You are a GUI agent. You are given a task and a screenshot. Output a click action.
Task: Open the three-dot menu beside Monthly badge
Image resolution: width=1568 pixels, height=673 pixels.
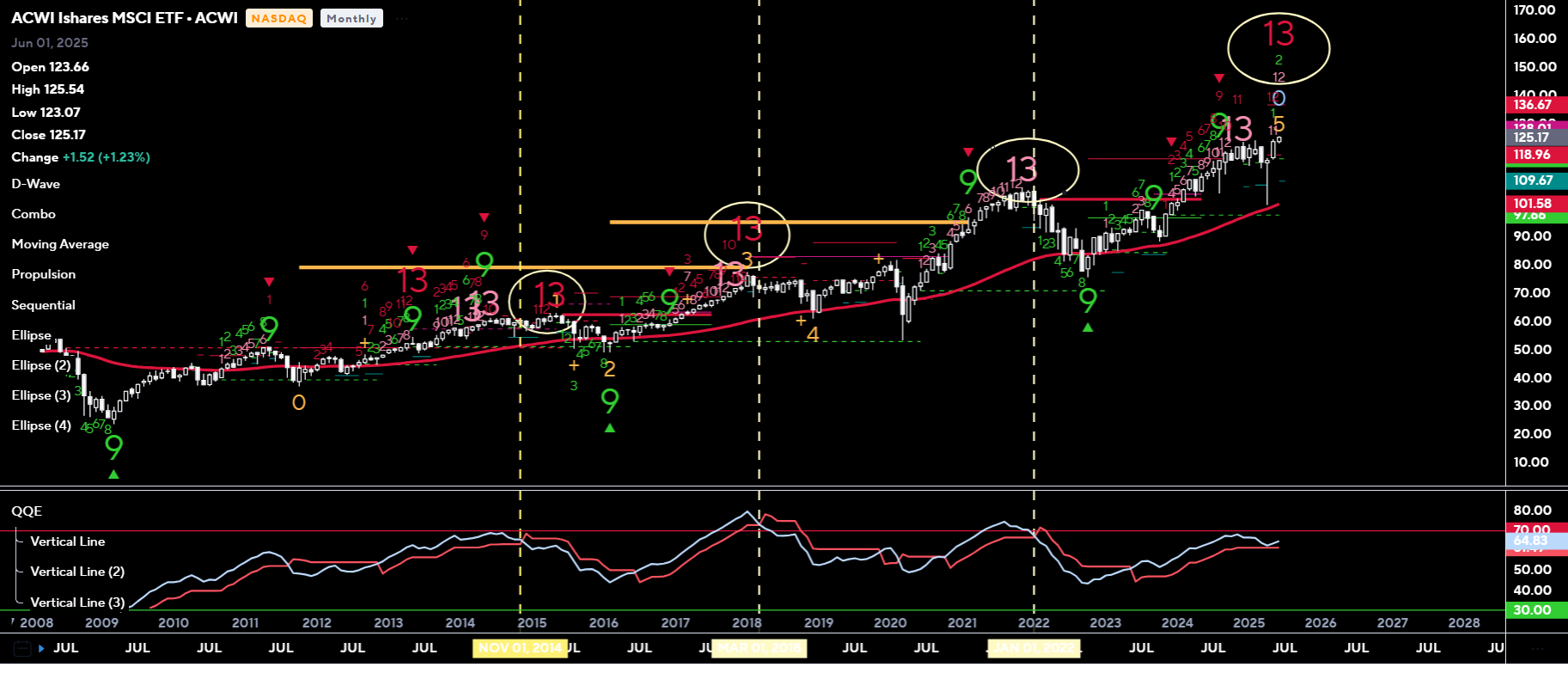pyautogui.click(x=399, y=18)
